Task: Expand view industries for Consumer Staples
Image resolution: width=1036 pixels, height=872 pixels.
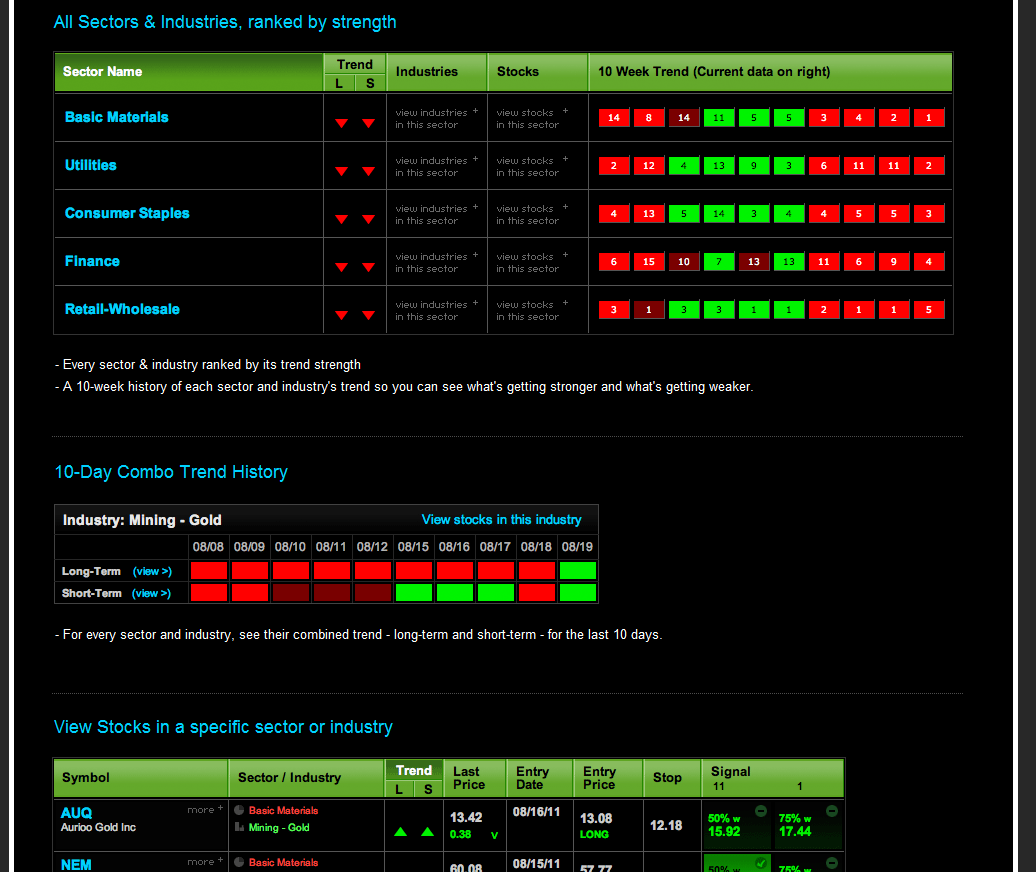Action: tap(436, 215)
